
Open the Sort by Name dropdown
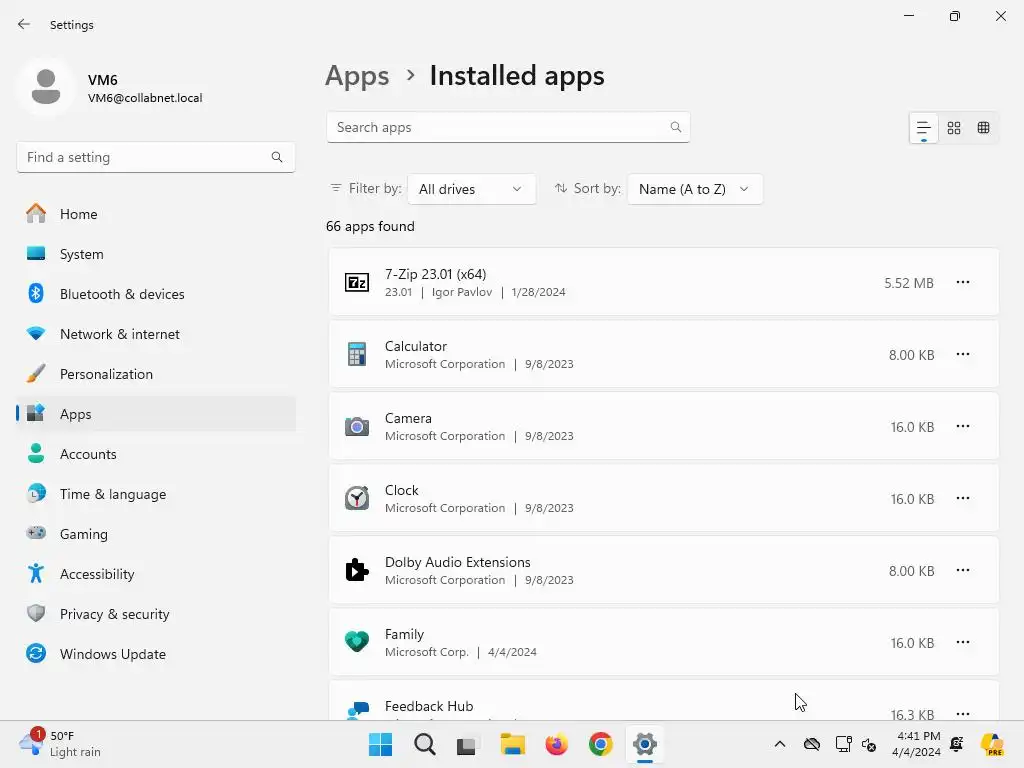click(x=694, y=189)
